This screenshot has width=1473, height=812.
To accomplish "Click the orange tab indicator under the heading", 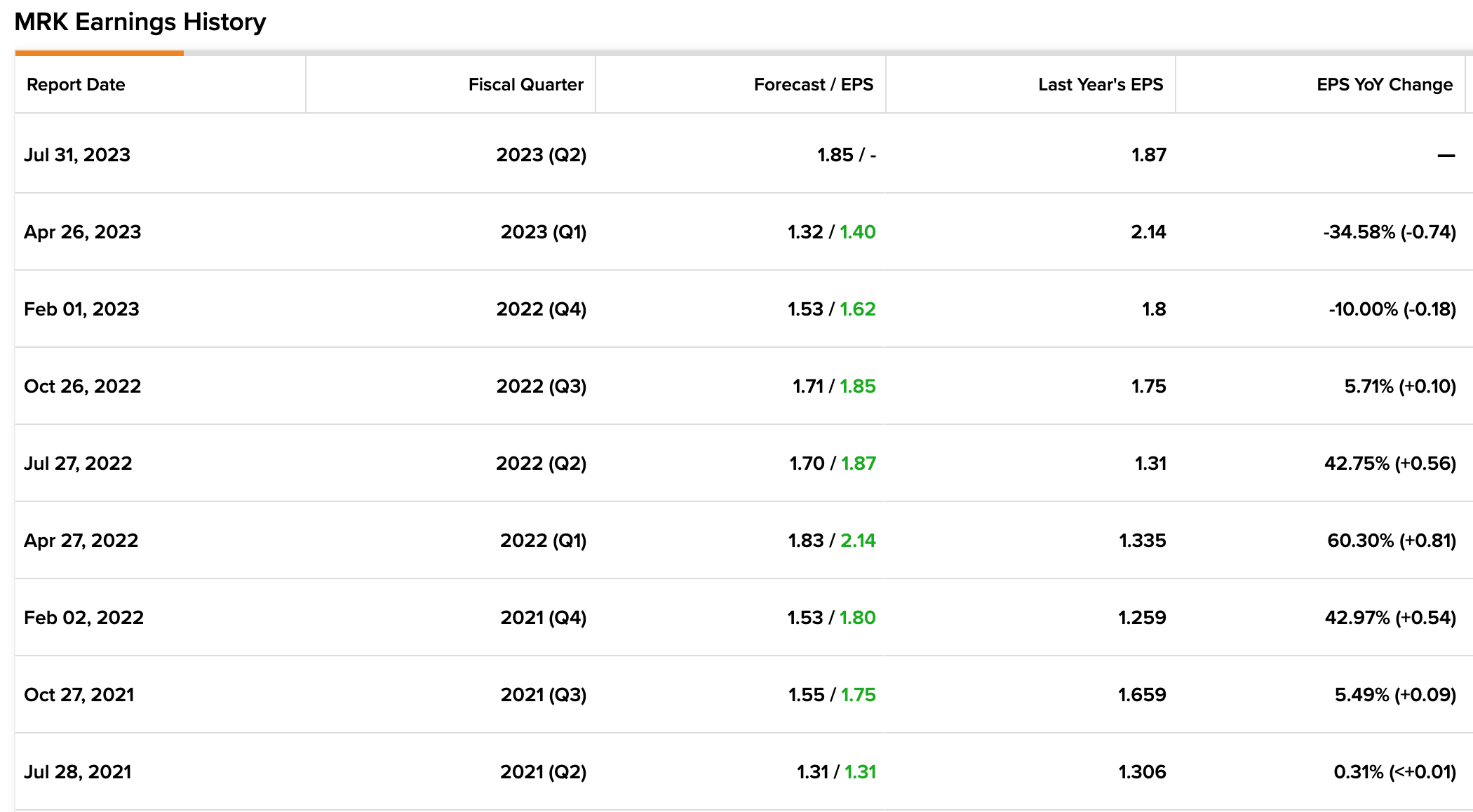I will click(x=99, y=53).
